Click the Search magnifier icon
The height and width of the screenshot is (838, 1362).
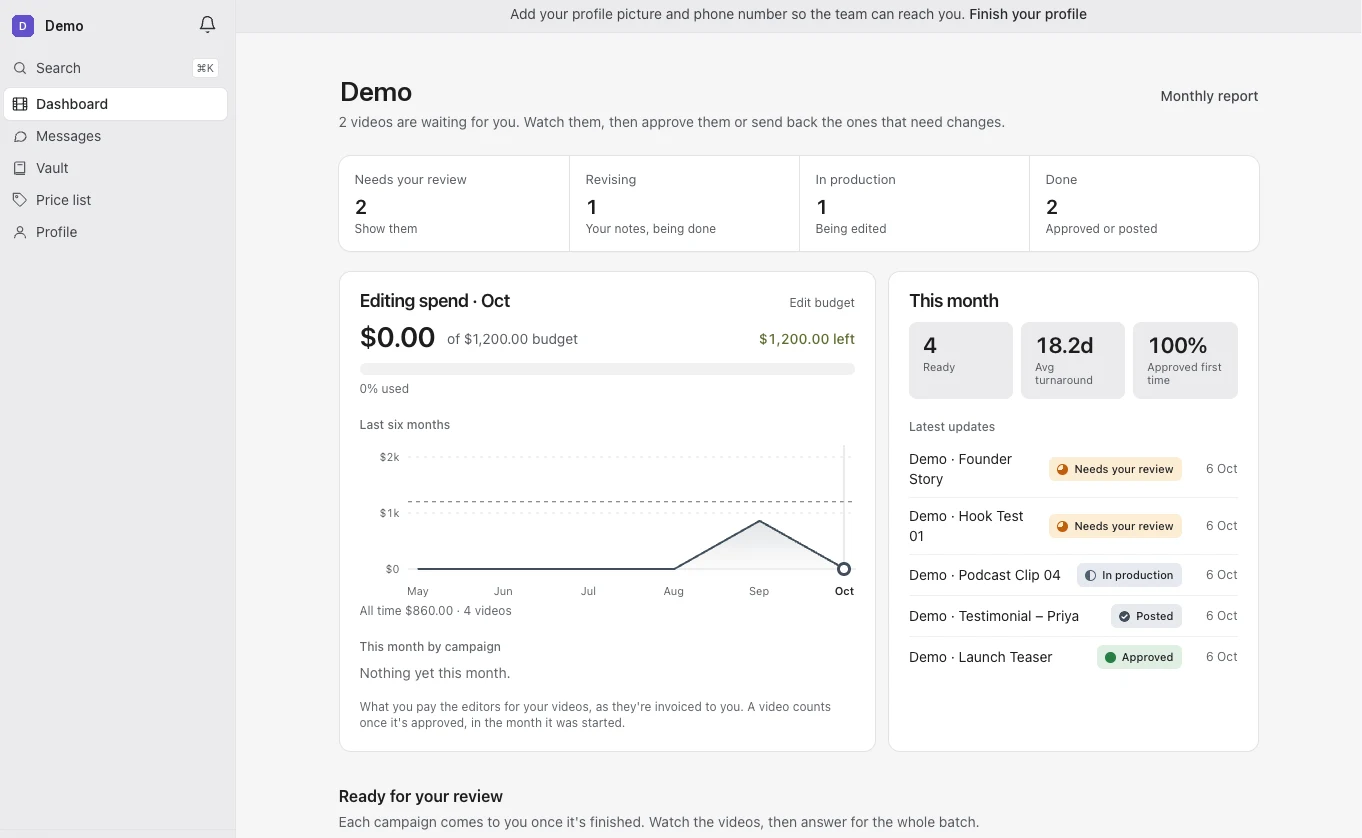(x=20, y=68)
